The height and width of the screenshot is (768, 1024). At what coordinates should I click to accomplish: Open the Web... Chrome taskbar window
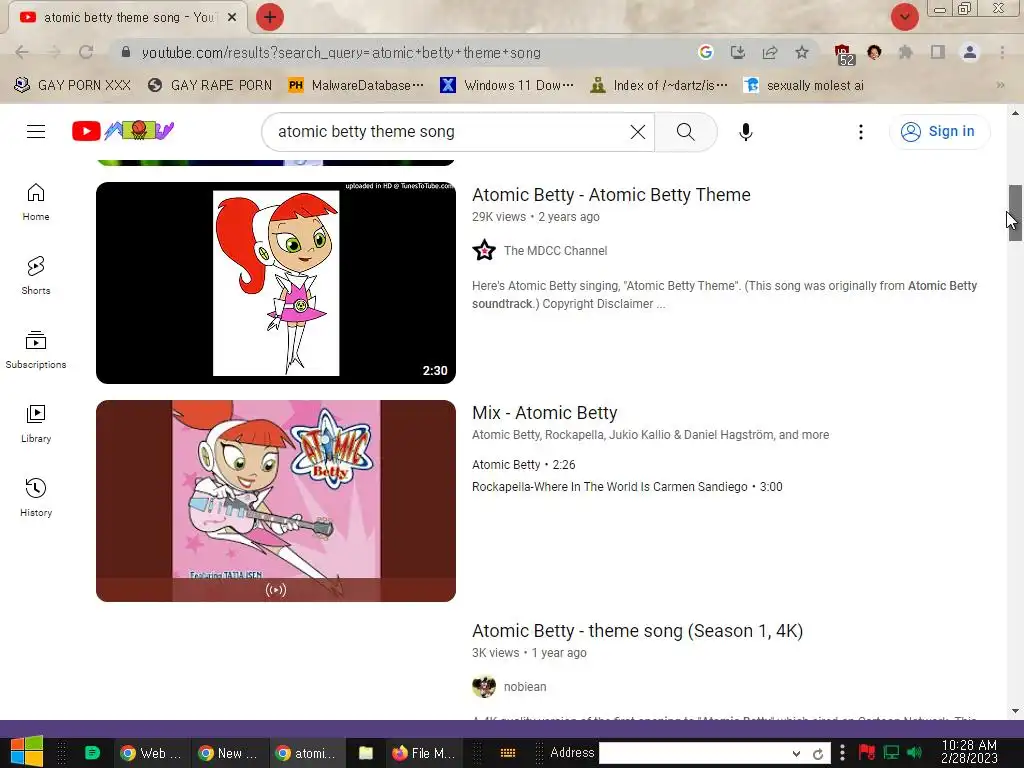click(152, 754)
